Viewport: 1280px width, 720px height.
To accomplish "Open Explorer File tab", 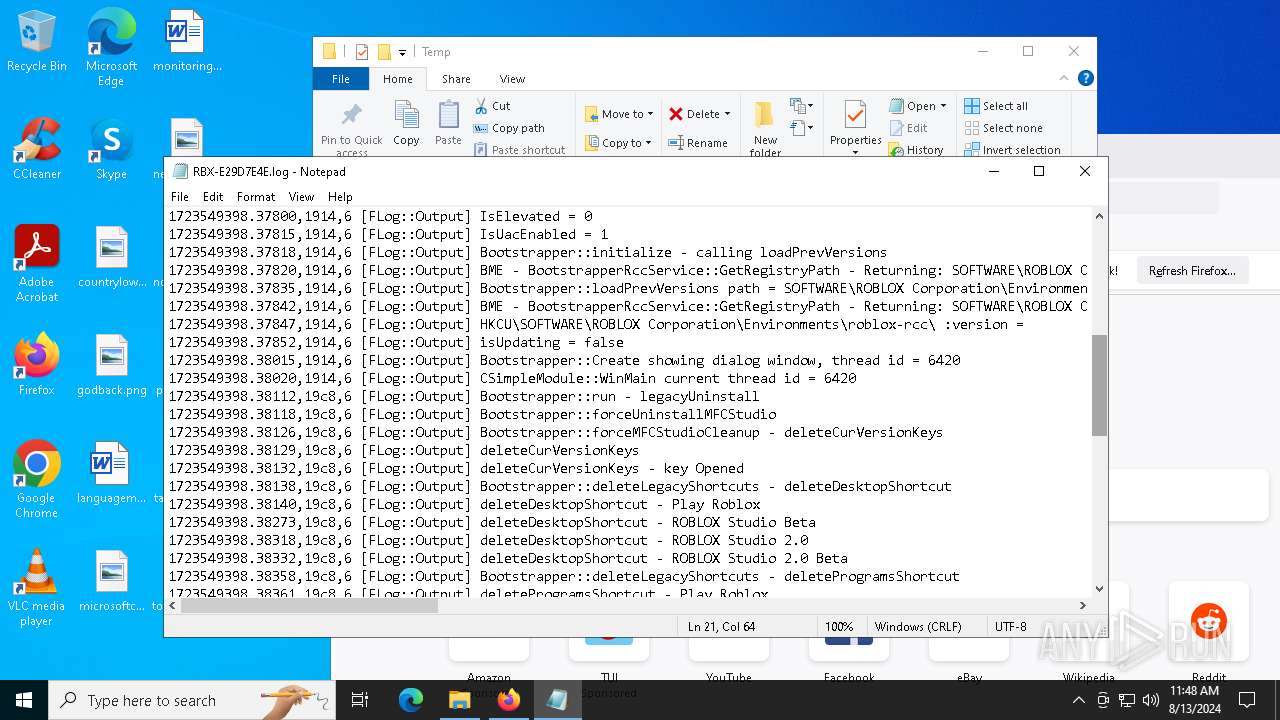I will pos(341,79).
